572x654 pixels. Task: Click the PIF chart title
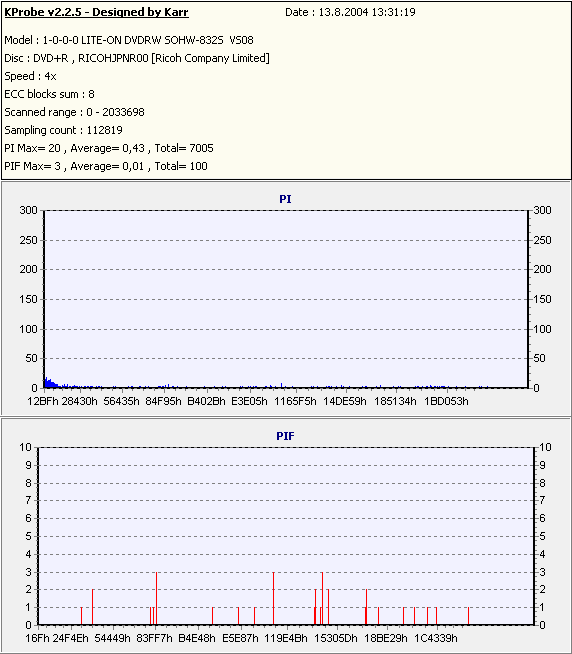[285, 436]
